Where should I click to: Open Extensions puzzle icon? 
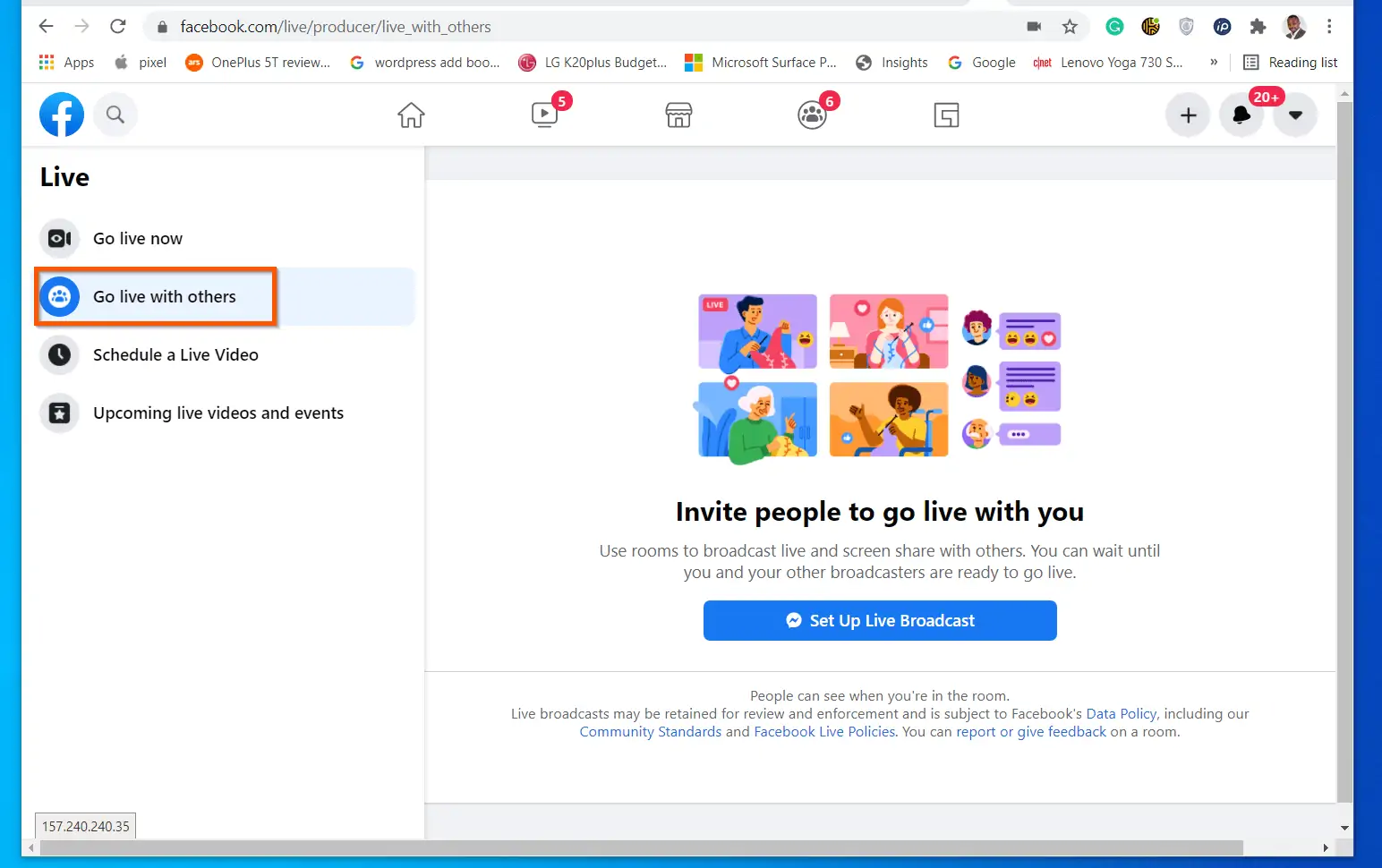pos(1258,26)
